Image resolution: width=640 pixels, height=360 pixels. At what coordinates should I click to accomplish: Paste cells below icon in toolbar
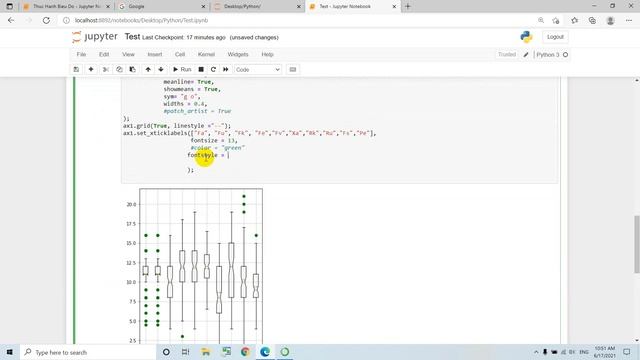point(133,69)
